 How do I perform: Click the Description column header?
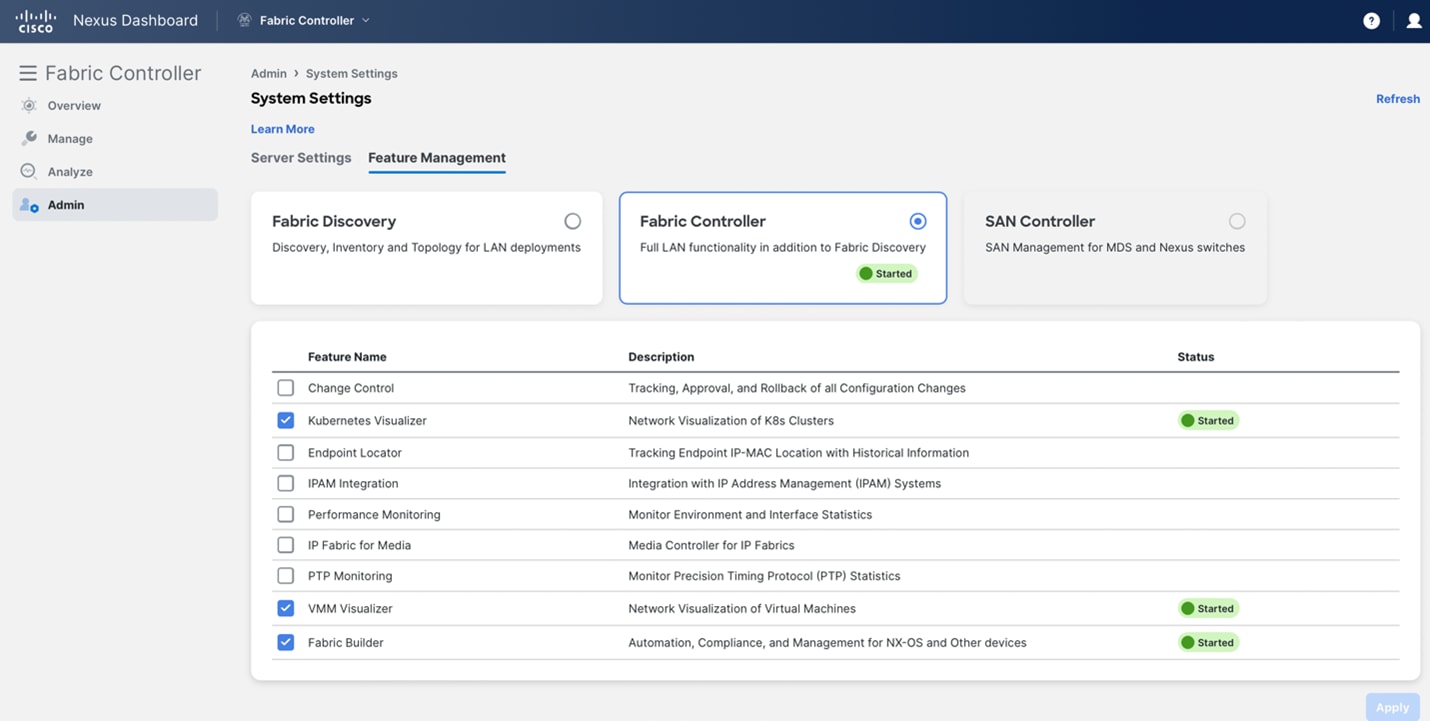point(661,356)
